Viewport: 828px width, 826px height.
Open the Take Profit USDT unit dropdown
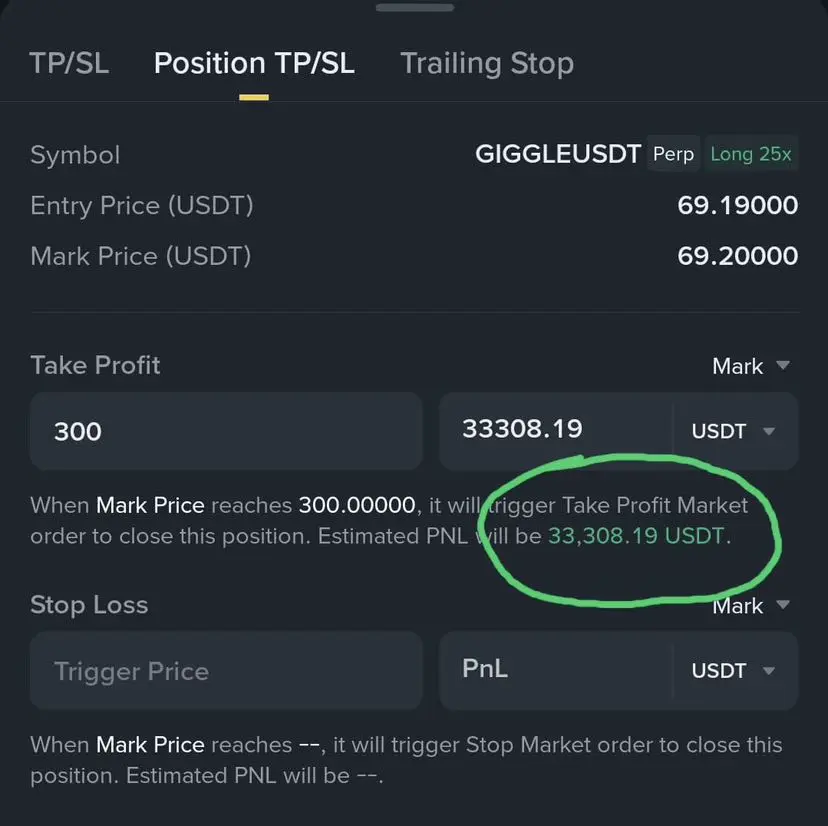coord(734,431)
